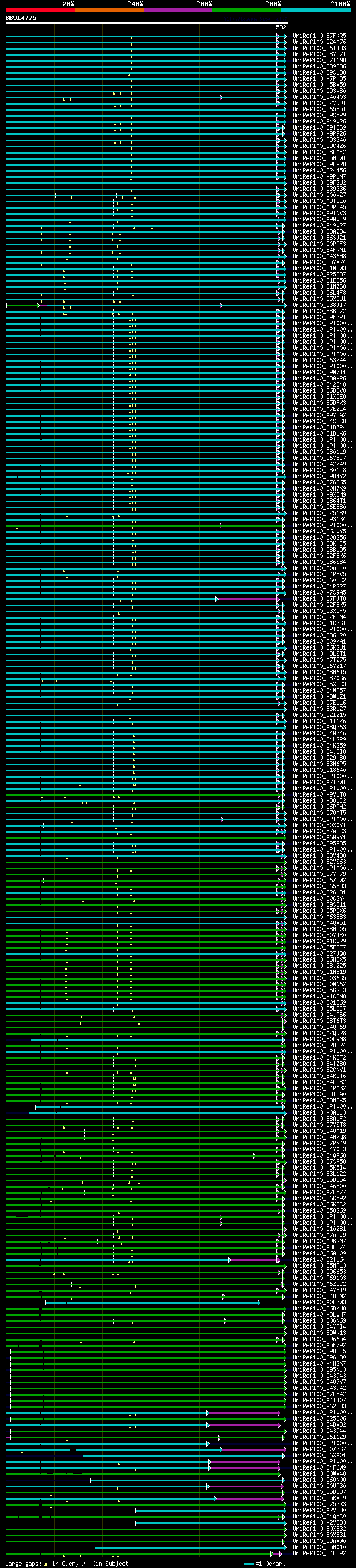This screenshot has height=1568, width=356.
Task: Select the UniRef100_B6SJ21 label
Action: tap(319, 238)
